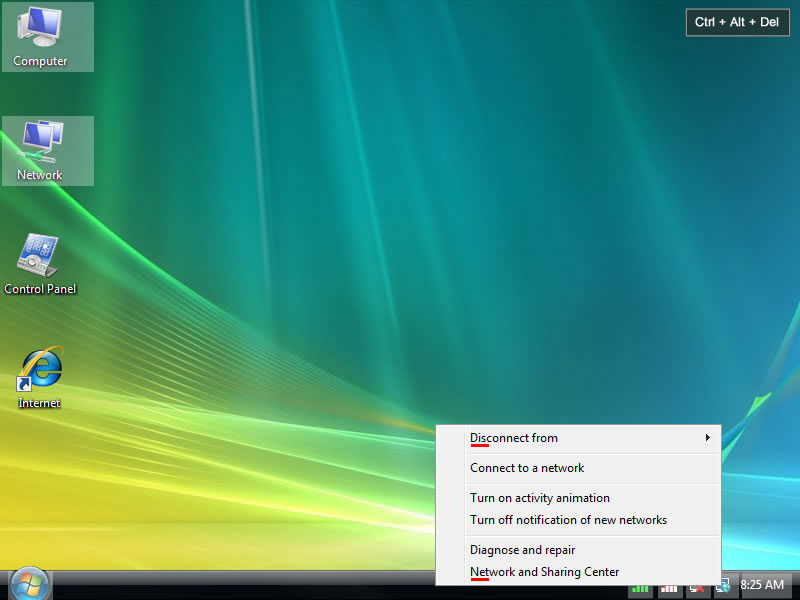This screenshot has height=600, width=800.
Task: Select the Network desktop icon
Action: tap(41, 149)
